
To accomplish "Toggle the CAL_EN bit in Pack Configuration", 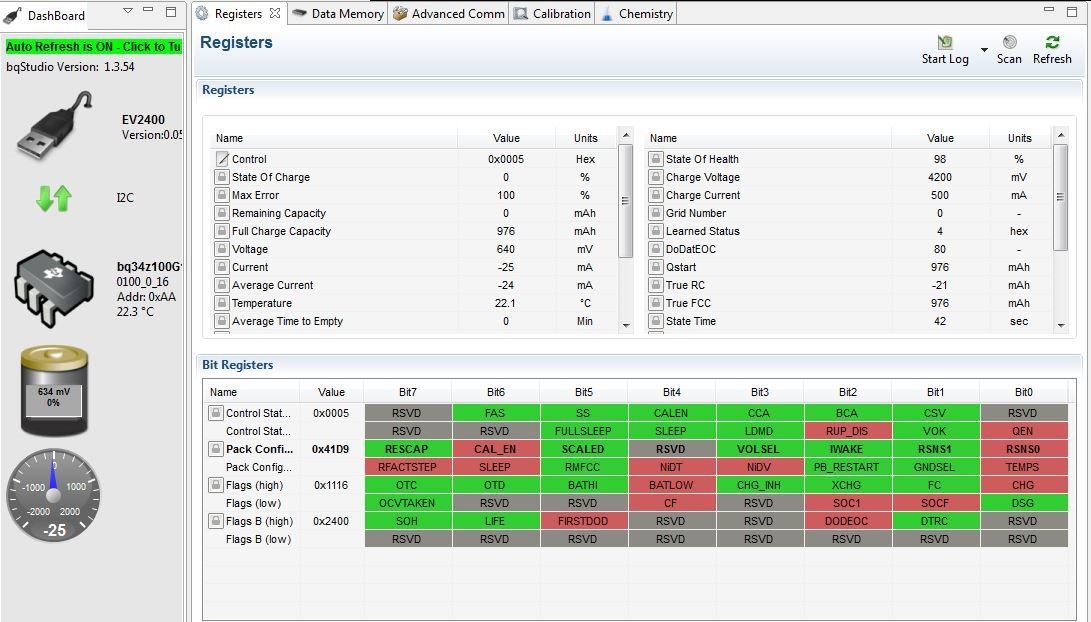I will [x=495, y=449].
